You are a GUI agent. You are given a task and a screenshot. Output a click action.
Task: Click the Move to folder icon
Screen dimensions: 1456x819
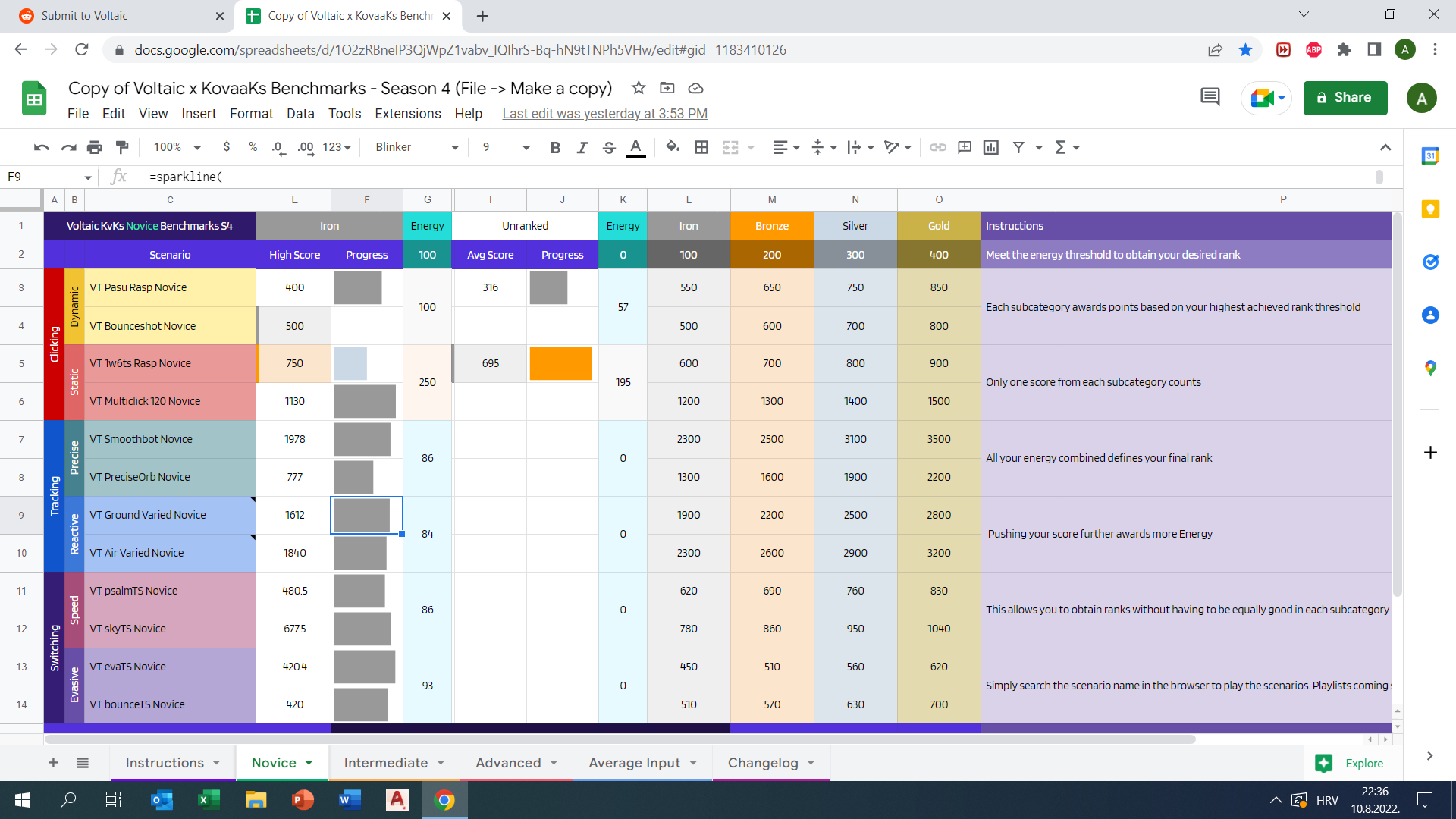pos(667,88)
